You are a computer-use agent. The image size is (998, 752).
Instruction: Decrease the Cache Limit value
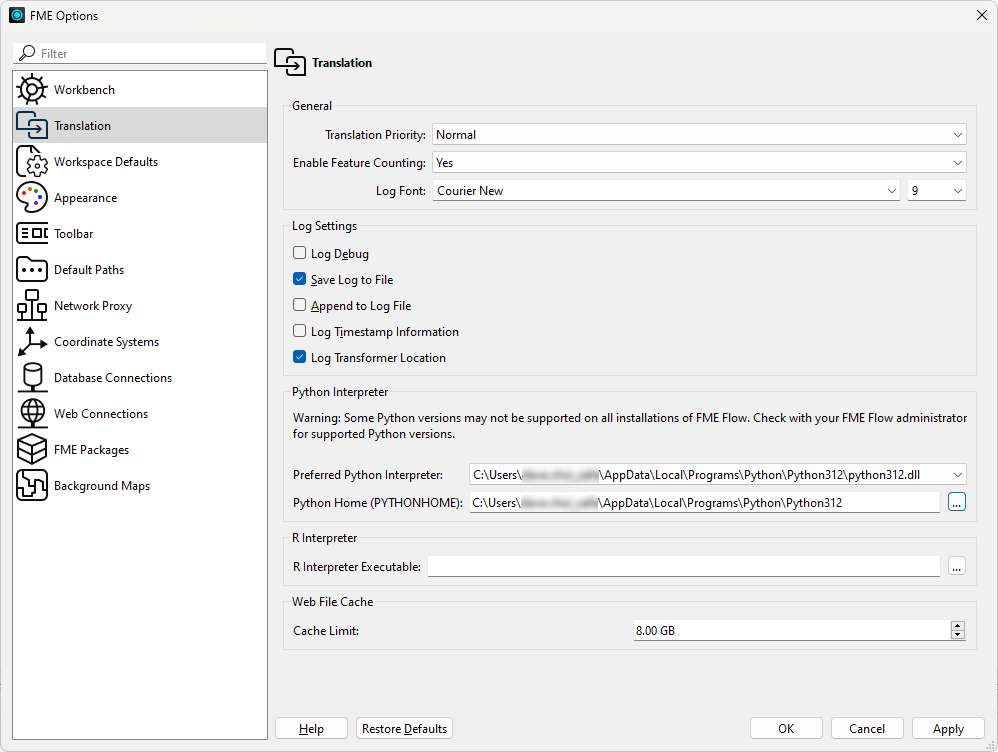click(958, 634)
